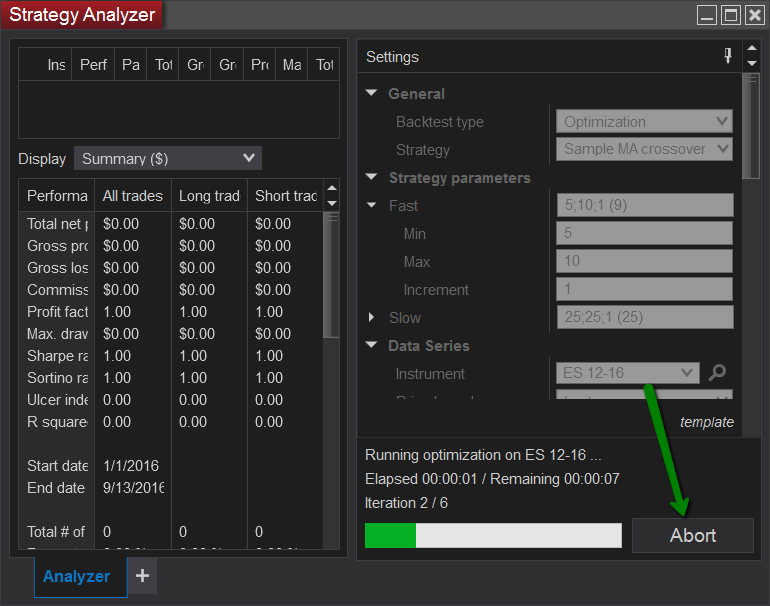
Task: Open the template link
Action: click(707, 422)
